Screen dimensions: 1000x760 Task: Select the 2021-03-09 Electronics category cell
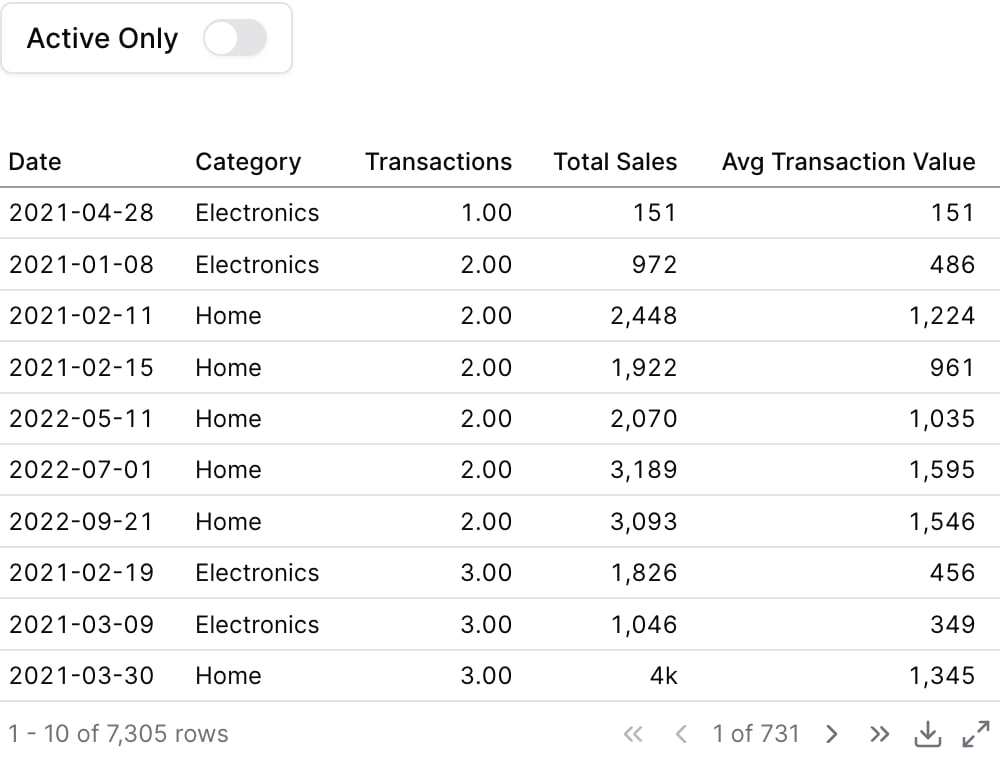tap(257, 625)
